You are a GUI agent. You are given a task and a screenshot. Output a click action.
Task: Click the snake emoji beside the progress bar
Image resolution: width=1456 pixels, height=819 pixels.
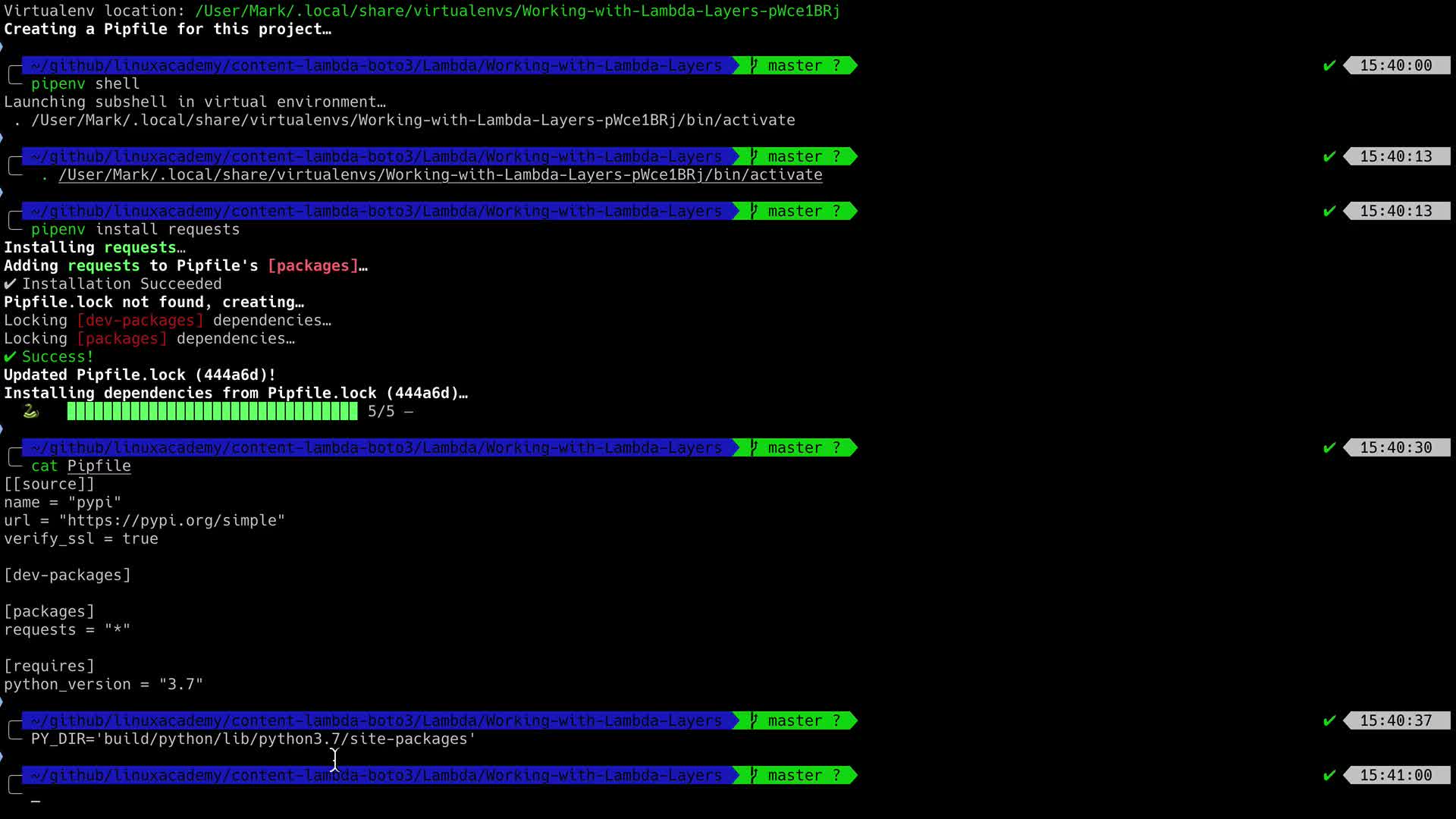30,412
